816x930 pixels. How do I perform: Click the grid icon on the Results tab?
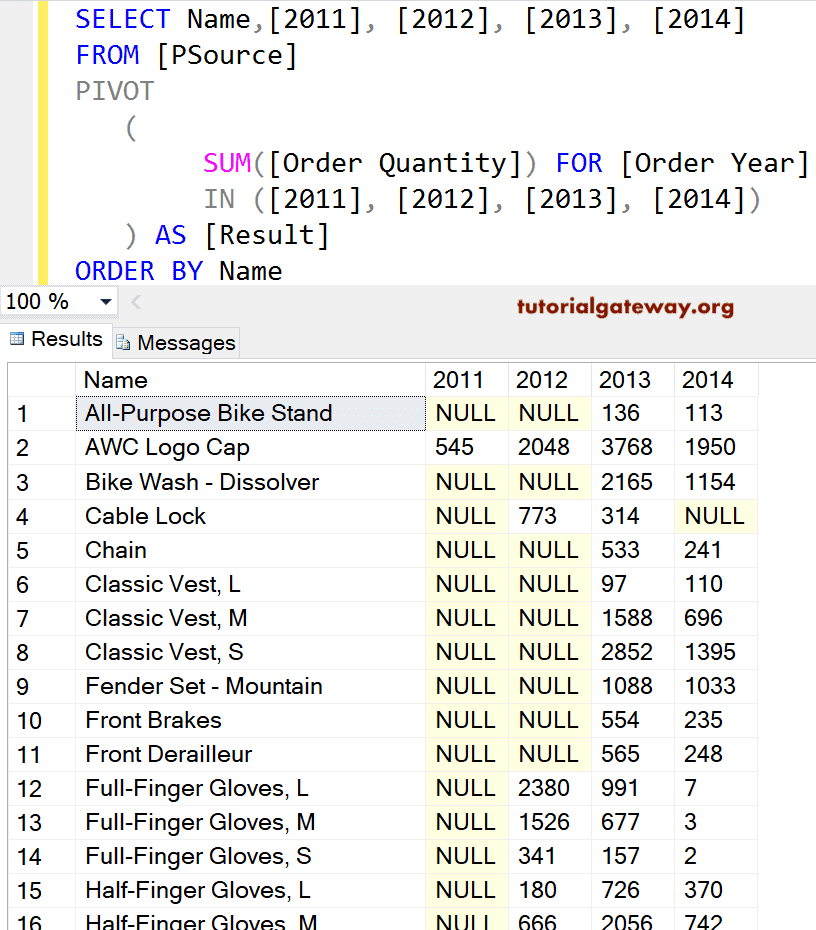click(x=18, y=339)
